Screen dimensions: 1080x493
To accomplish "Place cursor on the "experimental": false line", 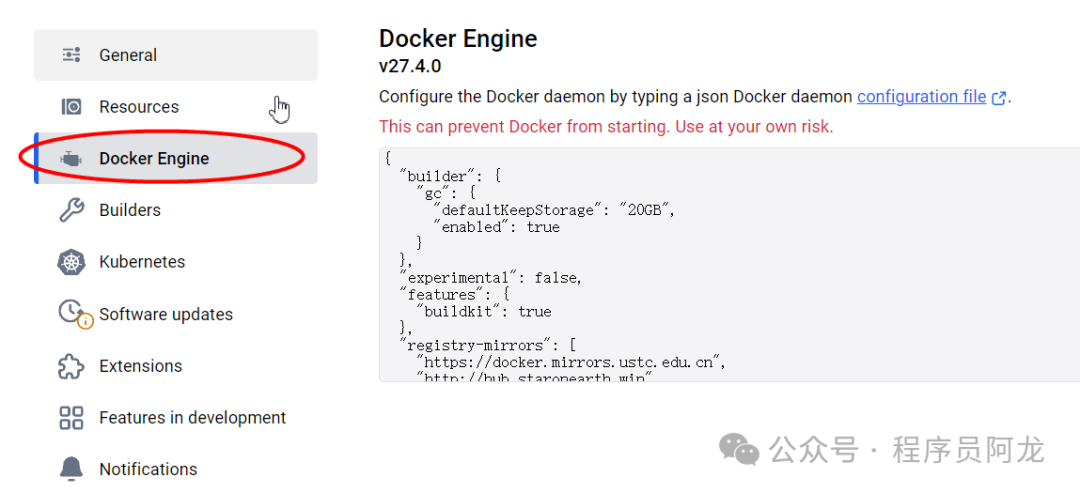I will click(490, 278).
